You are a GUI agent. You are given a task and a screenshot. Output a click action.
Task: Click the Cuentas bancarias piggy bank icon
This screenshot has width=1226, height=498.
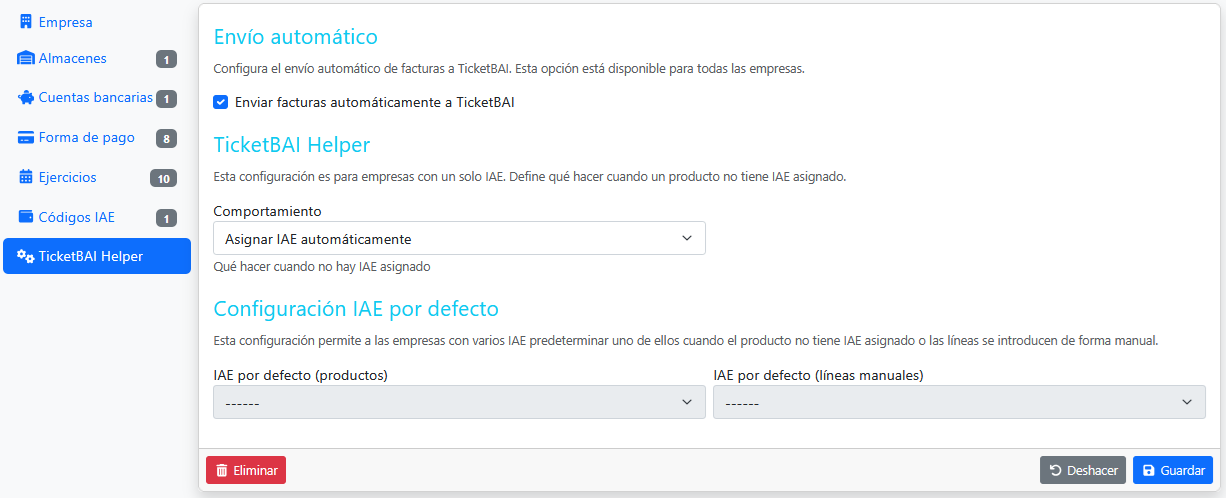point(26,98)
